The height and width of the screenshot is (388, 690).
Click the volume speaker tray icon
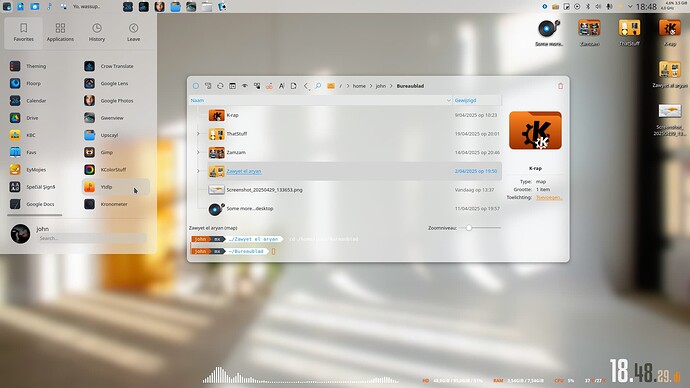pyautogui.click(x=598, y=7)
